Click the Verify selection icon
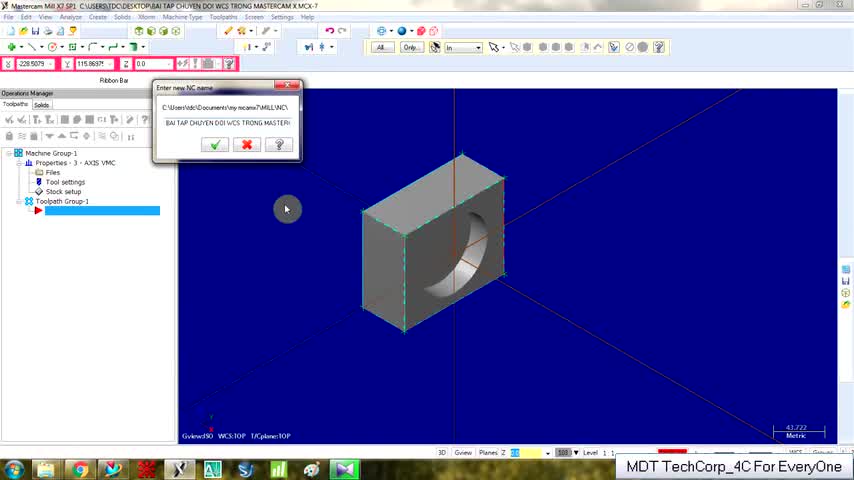Viewport: 854px width, 480px height. [614, 47]
